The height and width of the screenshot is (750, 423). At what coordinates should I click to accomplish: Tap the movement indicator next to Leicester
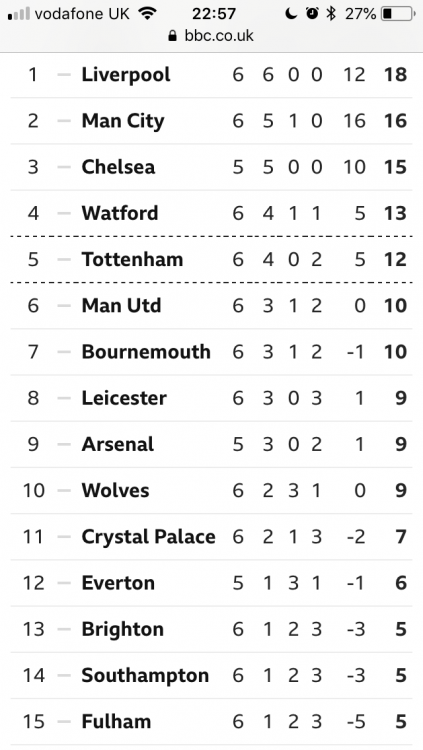(x=64, y=398)
